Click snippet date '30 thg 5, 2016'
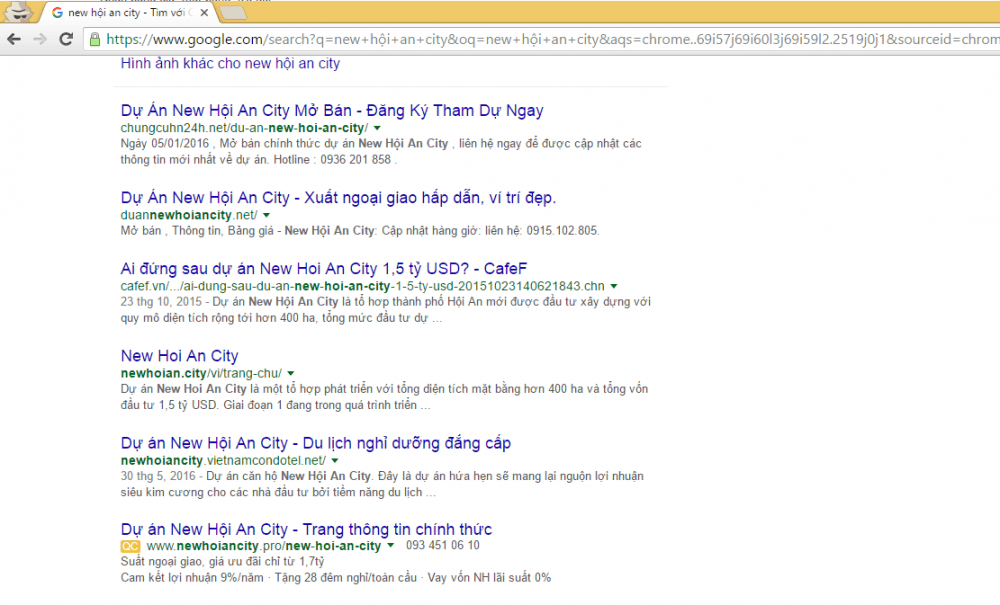Viewport: 1000px width, 605px height. (158, 477)
